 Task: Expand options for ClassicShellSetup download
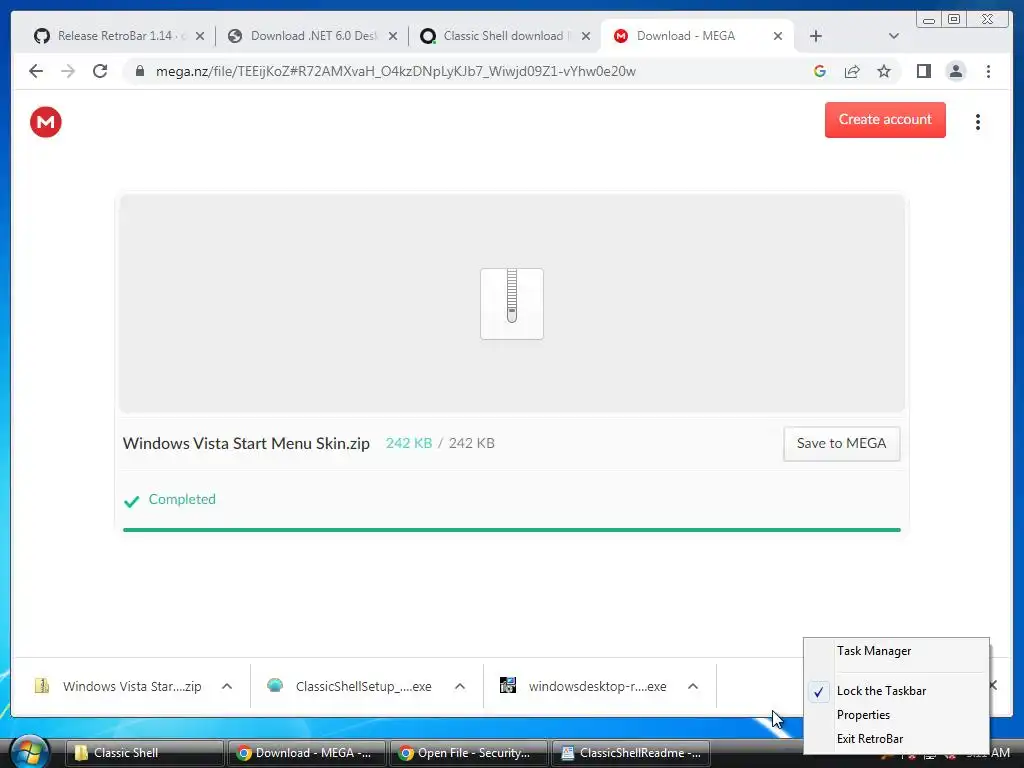tap(460, 686)
